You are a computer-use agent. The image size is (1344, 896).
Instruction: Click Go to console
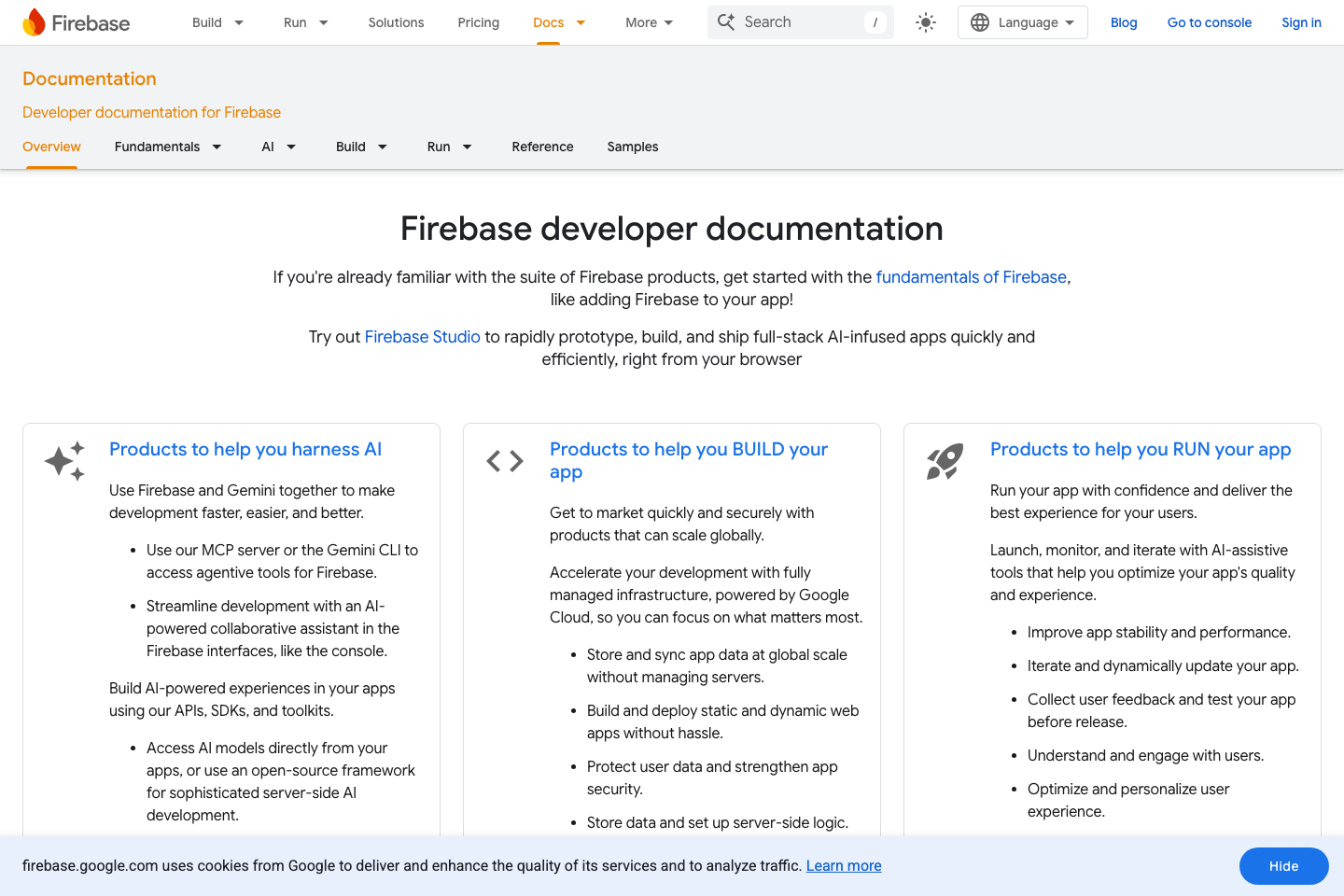1210,21
